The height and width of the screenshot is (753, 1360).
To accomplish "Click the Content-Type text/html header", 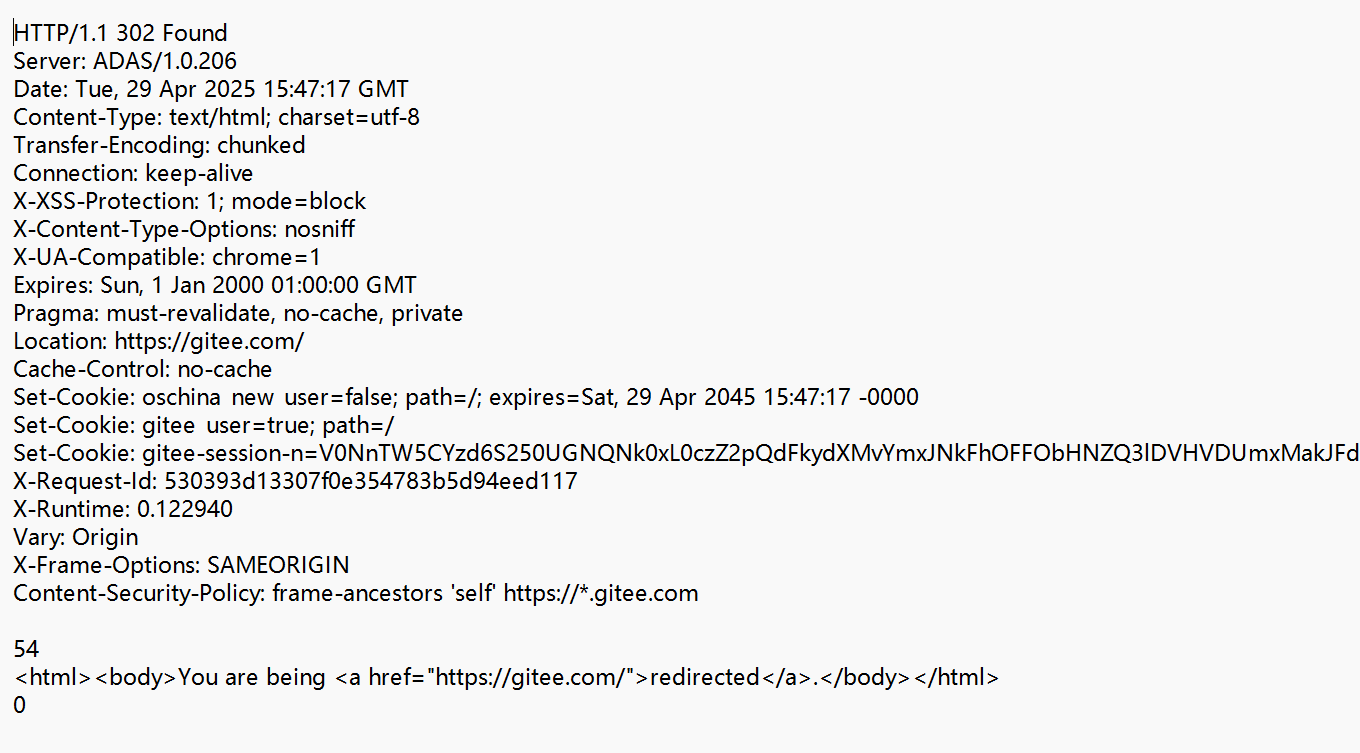I will click(217, 117).
